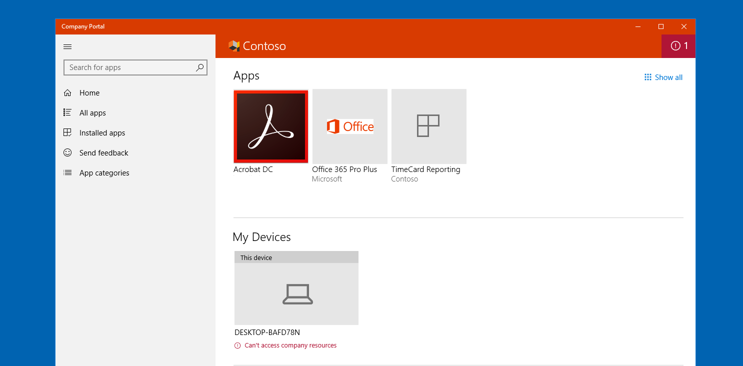The height and width of the screenshot is (366, 743).
Task: Click the search magnifier icon
Action: pos(200,67)
